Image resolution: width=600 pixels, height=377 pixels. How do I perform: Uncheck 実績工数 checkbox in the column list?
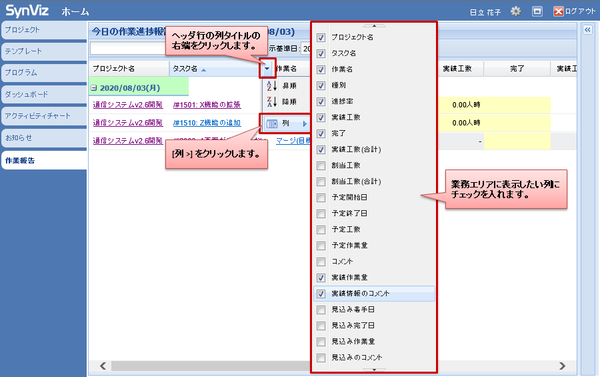(321, 118)
